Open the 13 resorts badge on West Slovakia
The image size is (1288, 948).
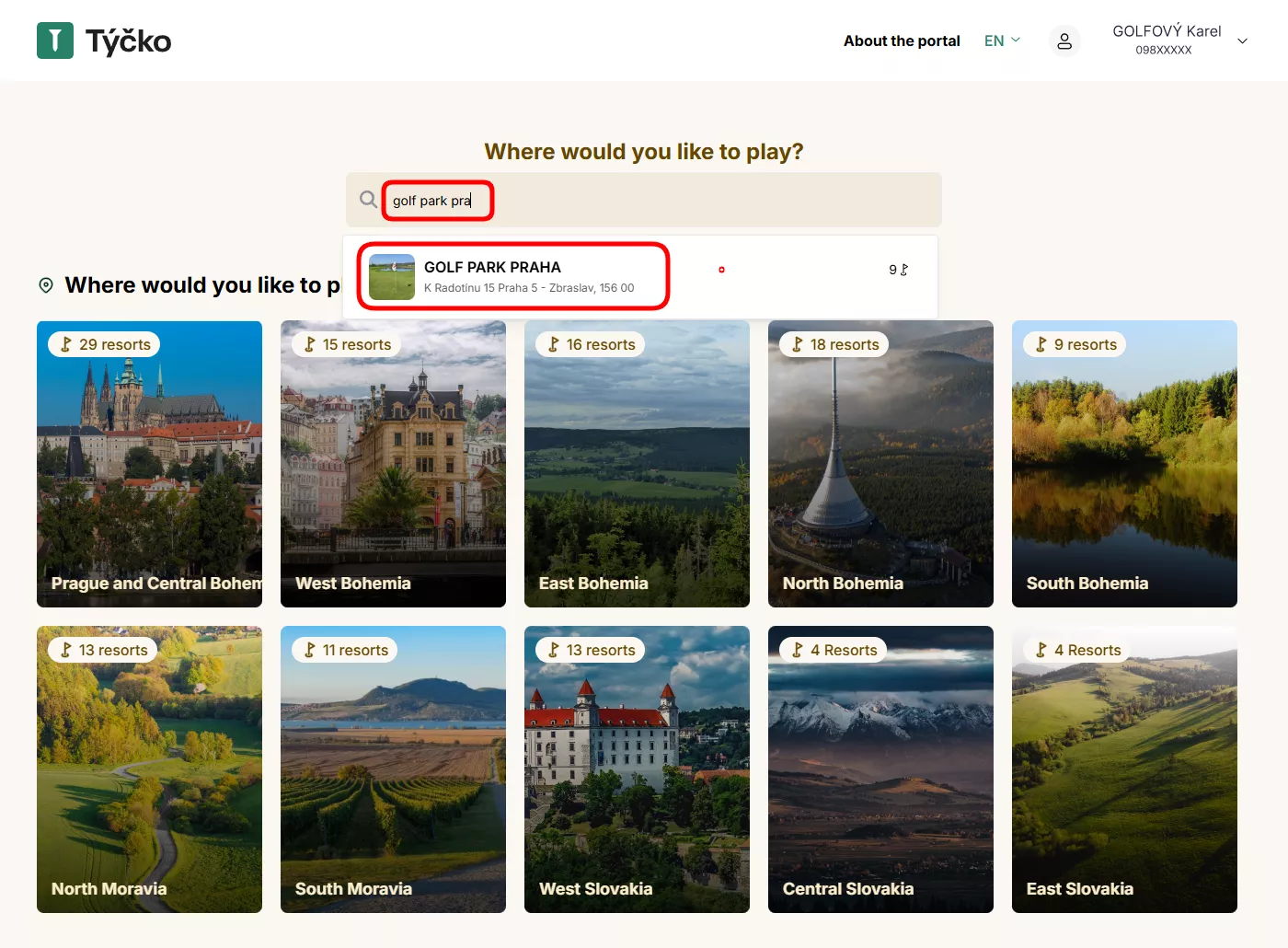[x=591, y=650]
